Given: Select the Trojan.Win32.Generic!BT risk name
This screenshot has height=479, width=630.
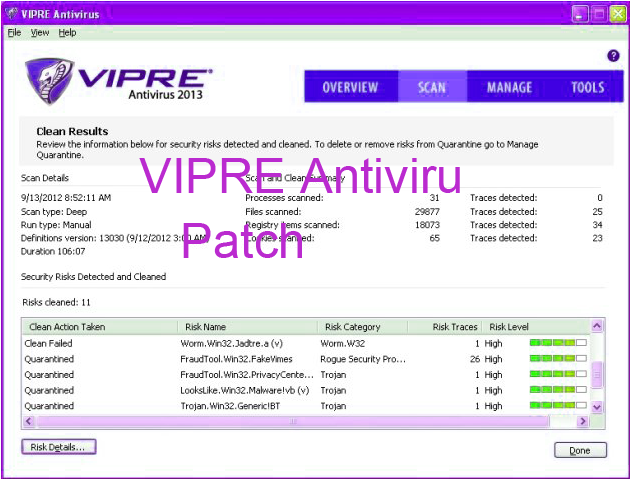Looking at the screenshot, I should 230,406.
